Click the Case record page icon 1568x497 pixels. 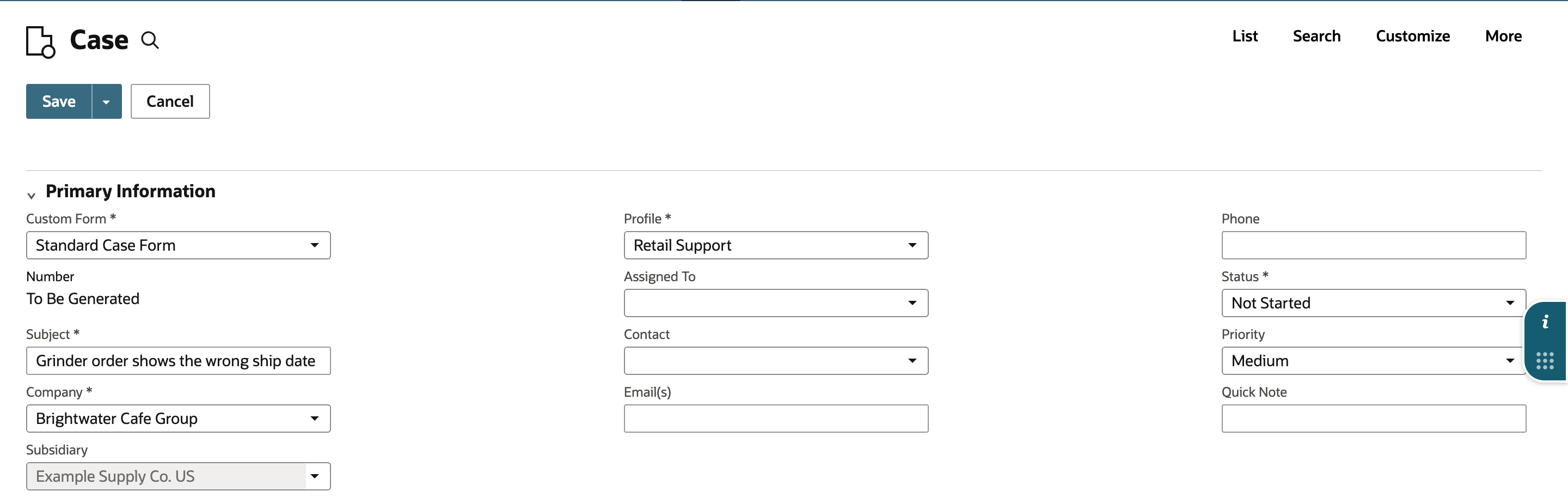pyautogui.click(x=40, y=42)
